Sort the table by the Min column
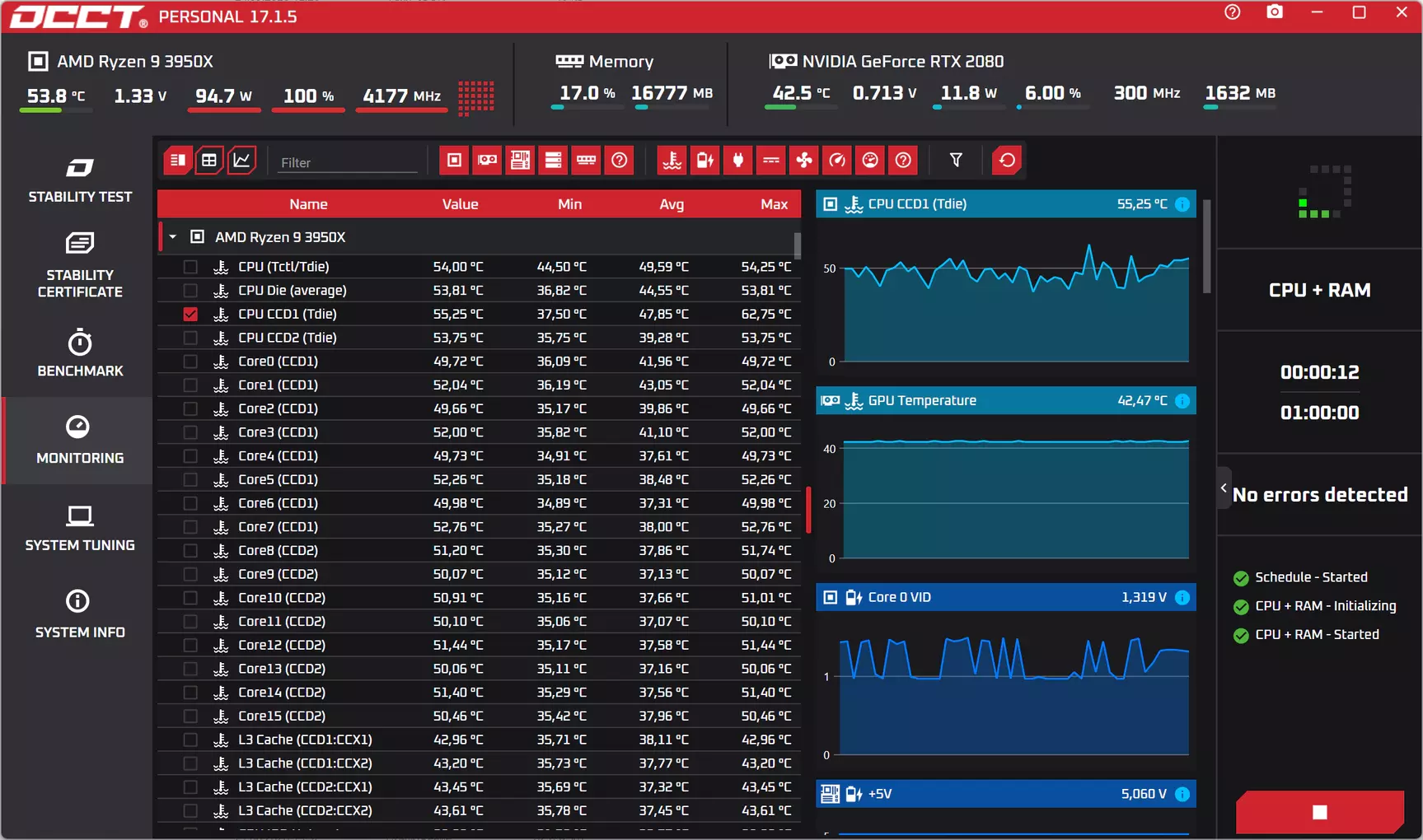 (569, 204)
